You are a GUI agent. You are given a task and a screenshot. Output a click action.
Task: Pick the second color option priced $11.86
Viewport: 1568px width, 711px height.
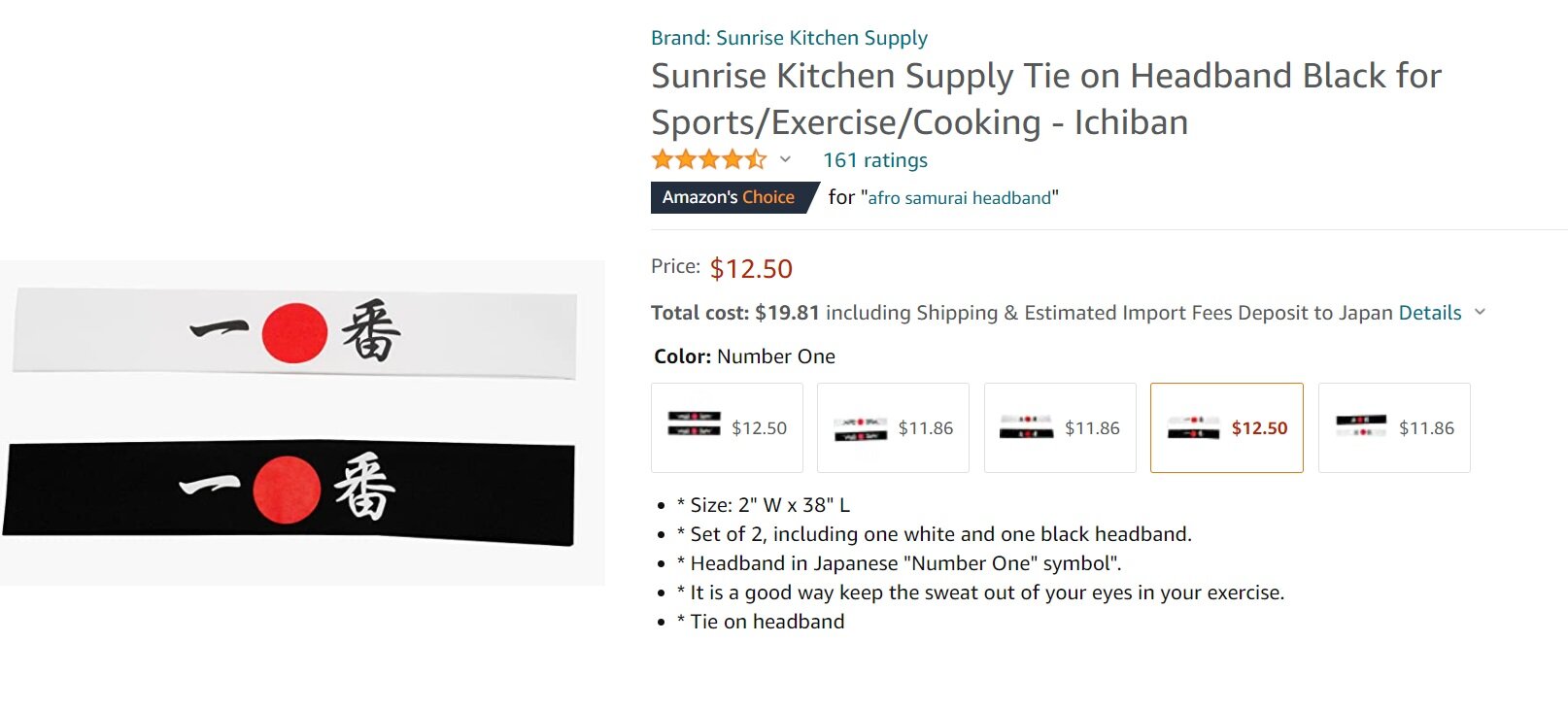point(893,428)
